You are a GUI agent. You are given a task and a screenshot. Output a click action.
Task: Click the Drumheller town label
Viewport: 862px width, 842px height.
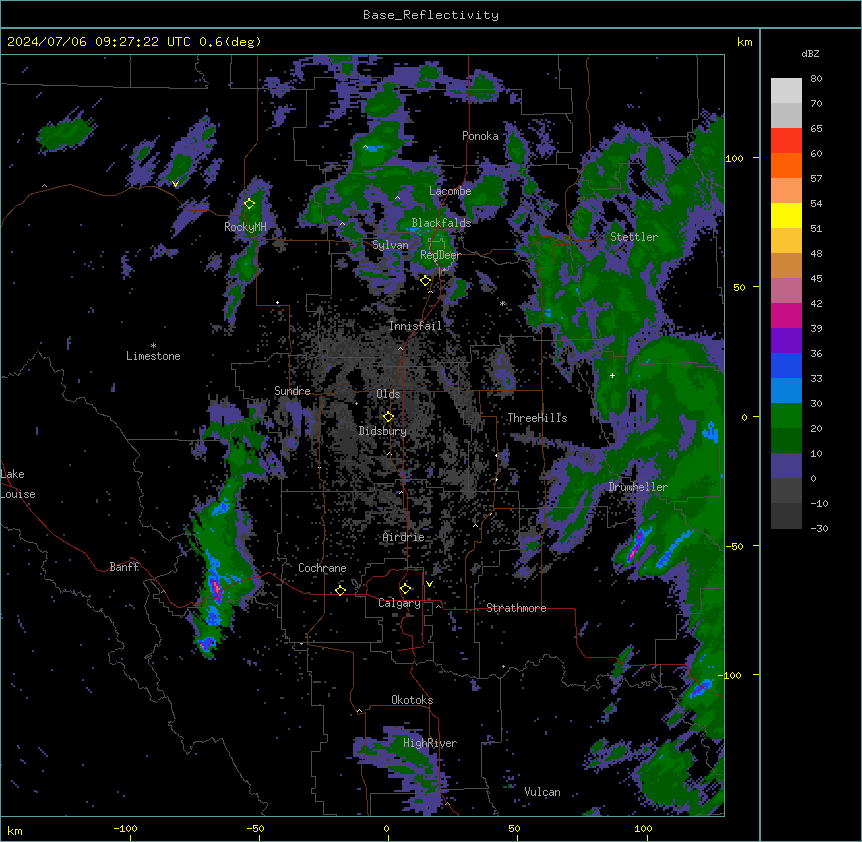638,487
